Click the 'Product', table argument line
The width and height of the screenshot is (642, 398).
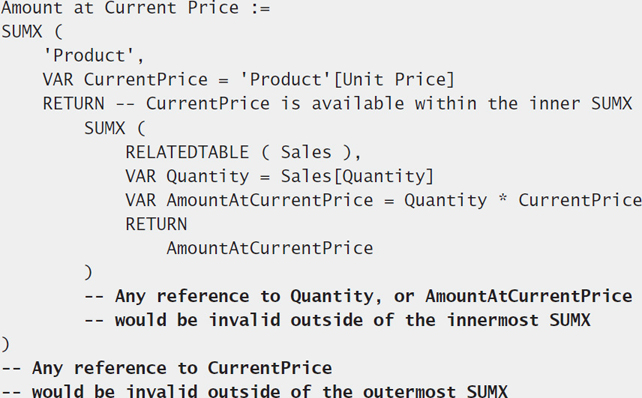tap(94, 56)
